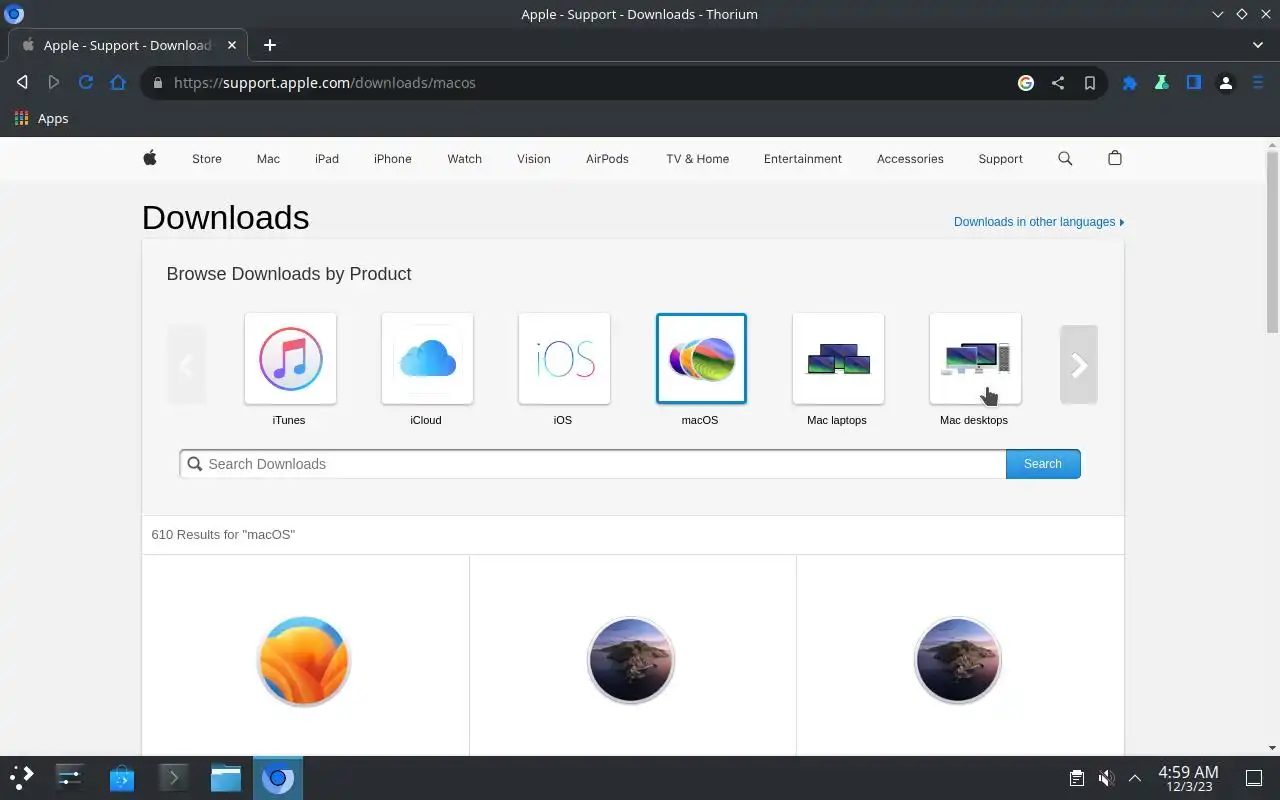Viewport: 1280px width, 800px height.
Task: Open the Apple site search magnifier icon
Action: pyautogui.click(x=1065, y=158)
